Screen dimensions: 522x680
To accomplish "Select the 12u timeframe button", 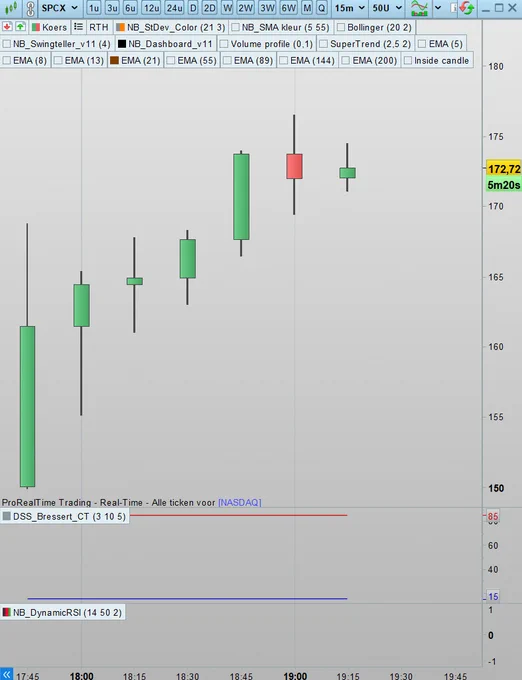I will click(x=151, y=8).
